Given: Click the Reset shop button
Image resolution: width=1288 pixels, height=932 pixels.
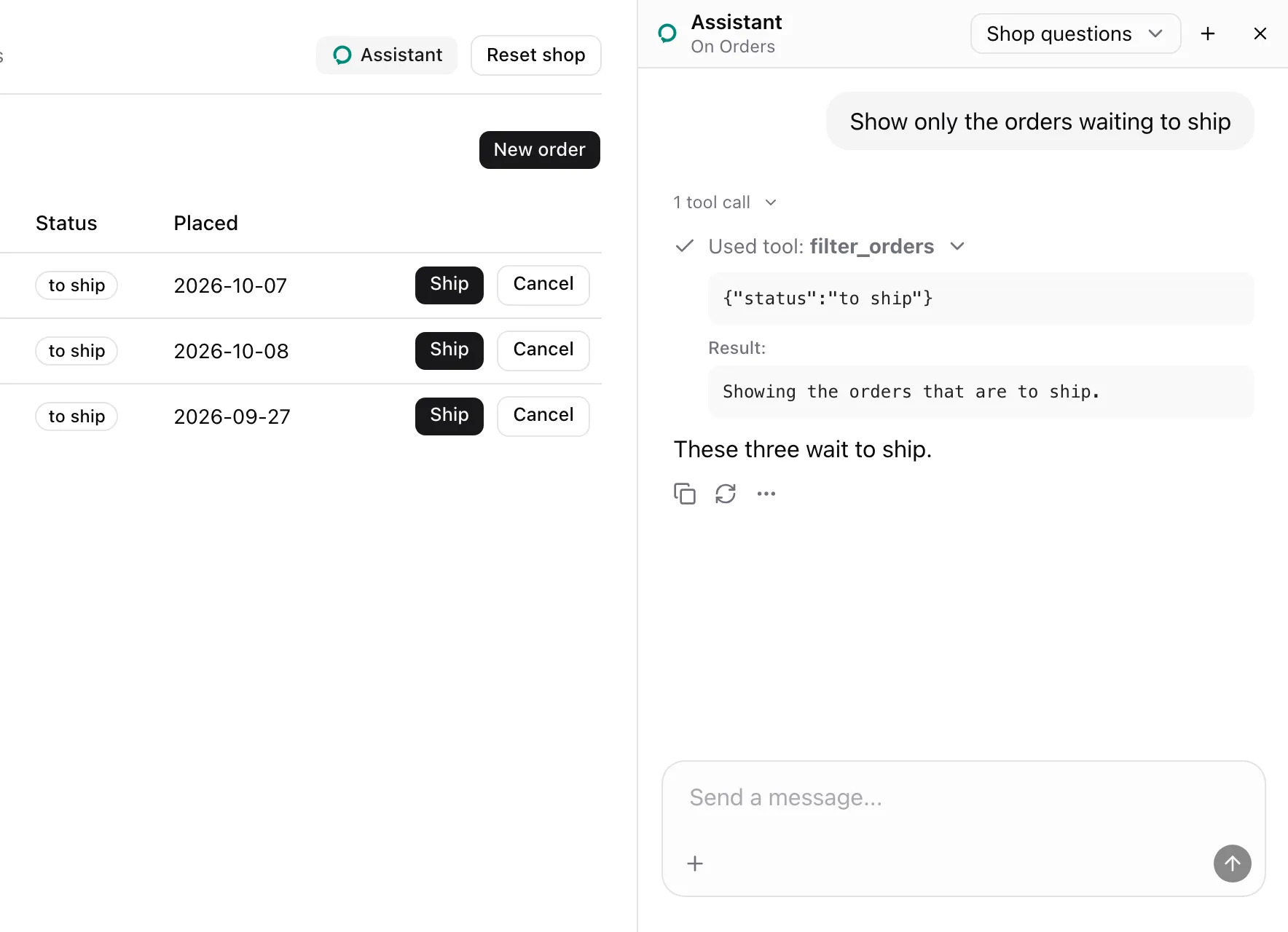Looking at the screenshot, I should (536, 55).
